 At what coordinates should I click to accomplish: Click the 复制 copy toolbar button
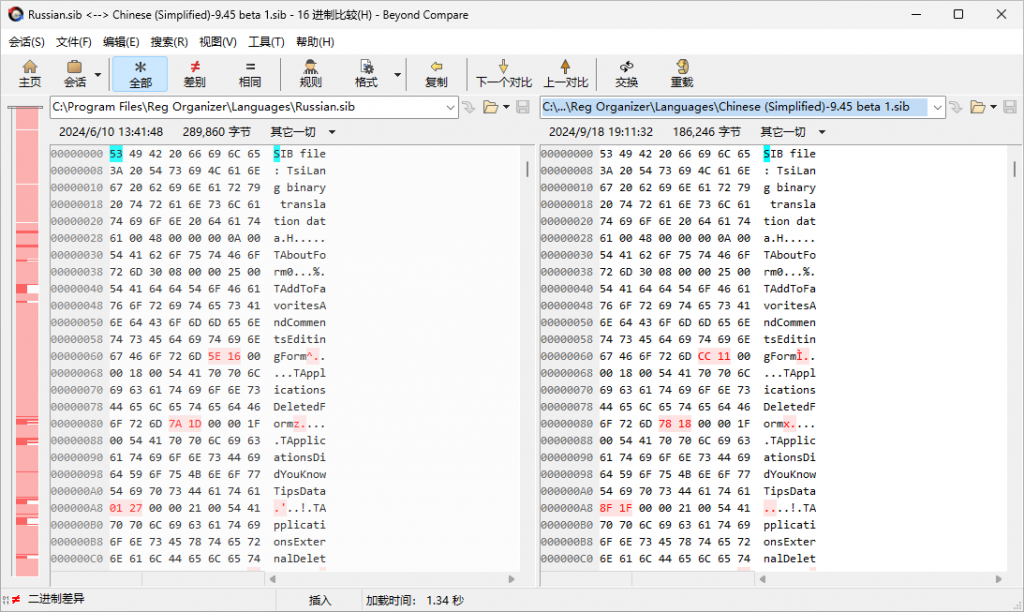436,74
